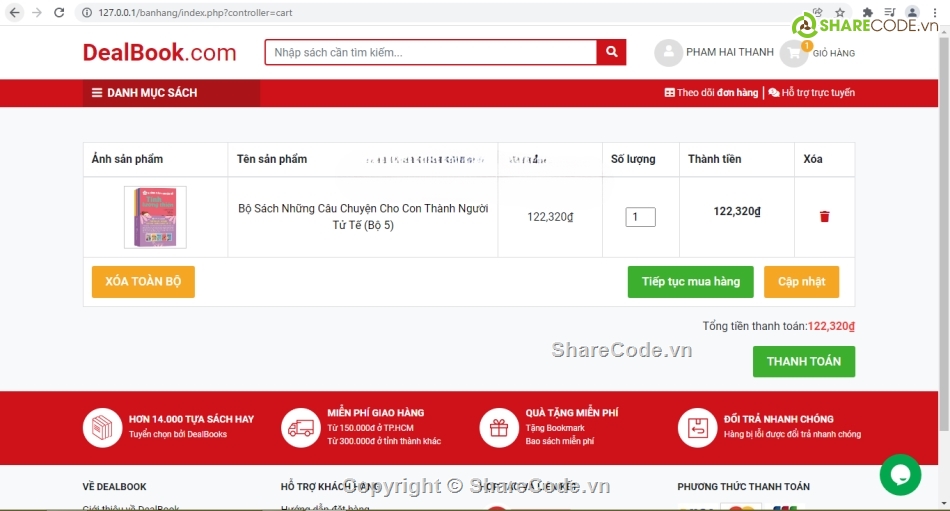This screenshot has width=950, height=511.
Task: Click the book icon for 14.000 tựa sách hay
Action: pos(102,427)
